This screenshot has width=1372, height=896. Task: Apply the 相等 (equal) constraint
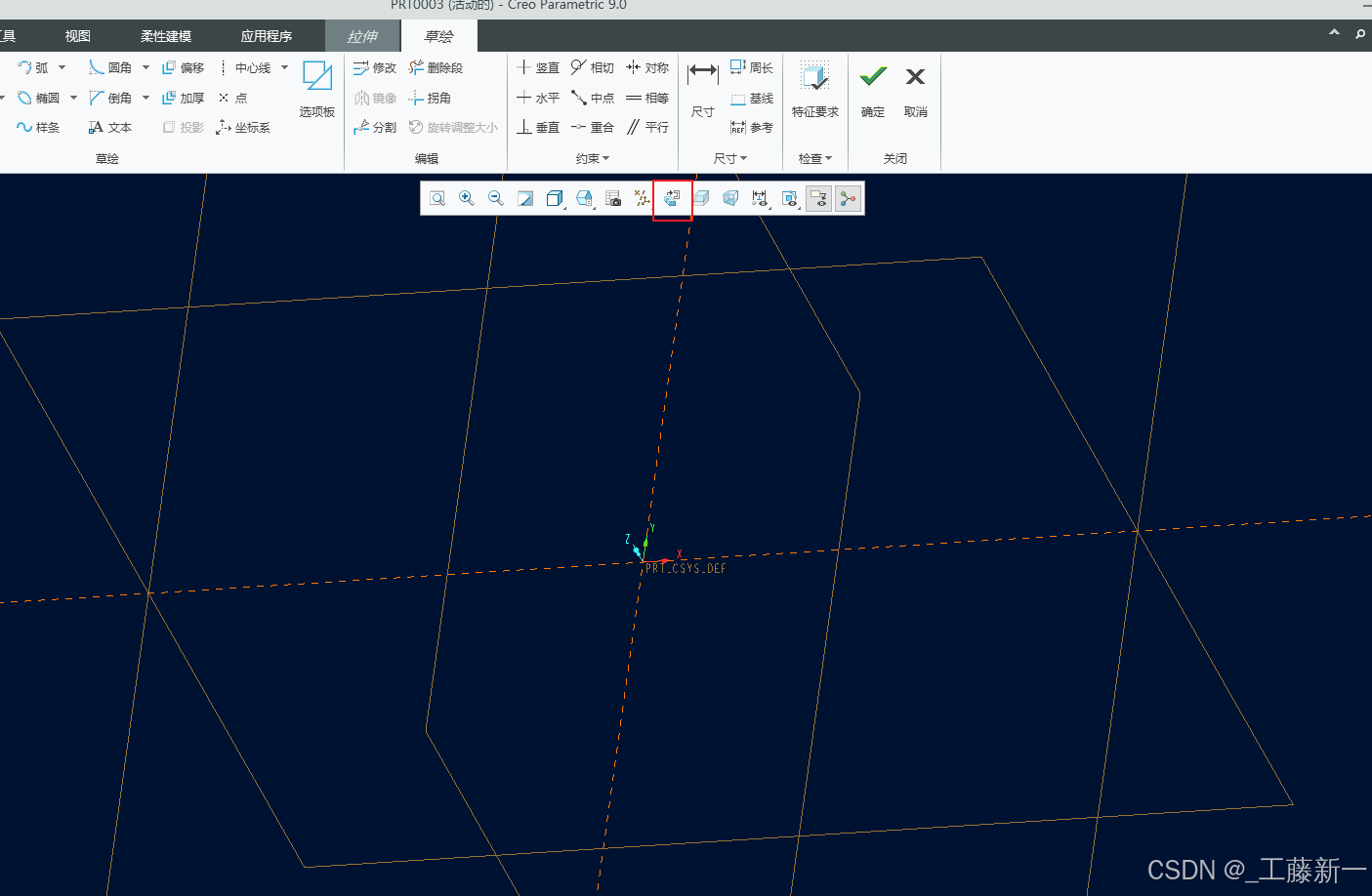(647, 98)
